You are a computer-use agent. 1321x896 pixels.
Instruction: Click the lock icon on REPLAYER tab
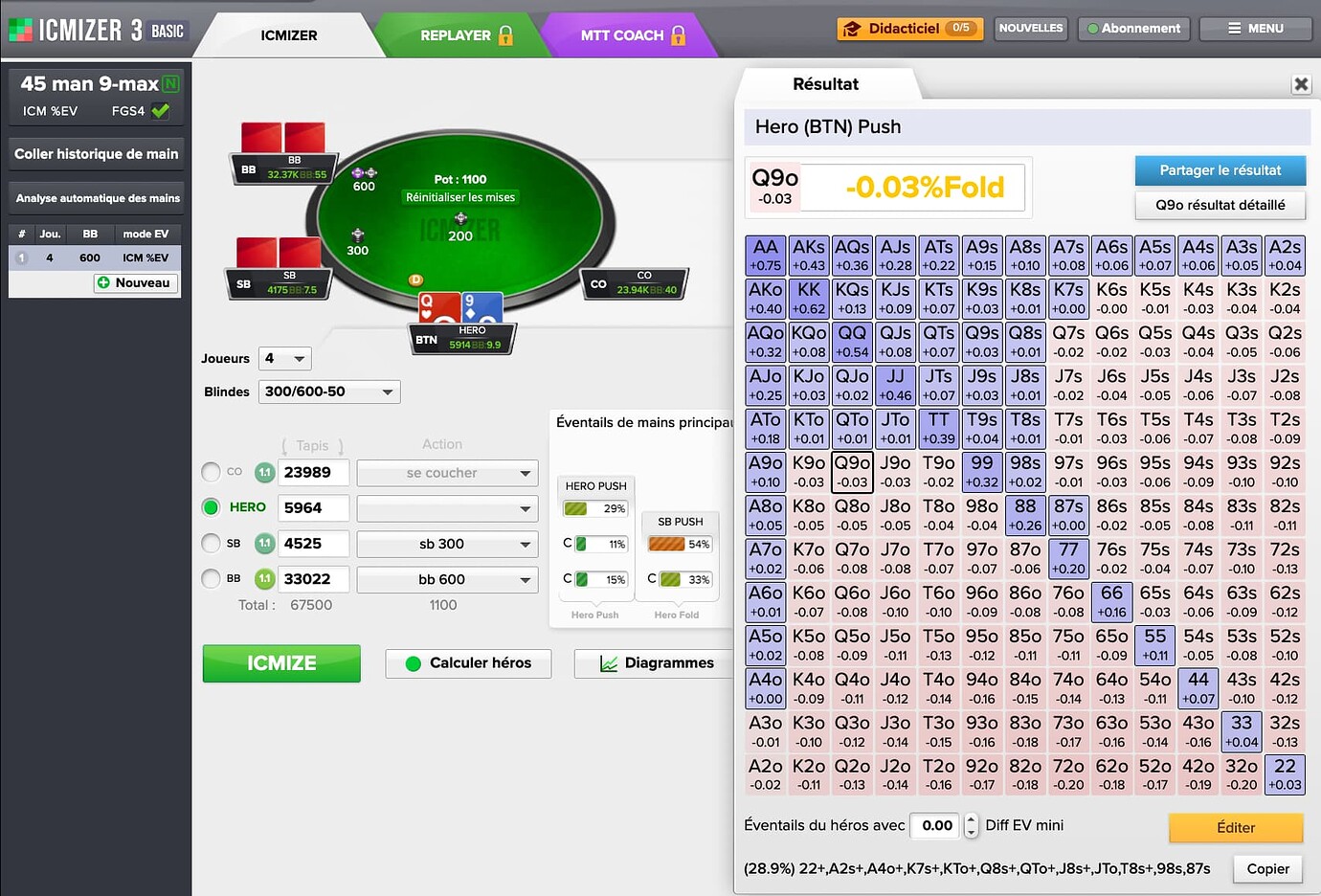point(505,35)
